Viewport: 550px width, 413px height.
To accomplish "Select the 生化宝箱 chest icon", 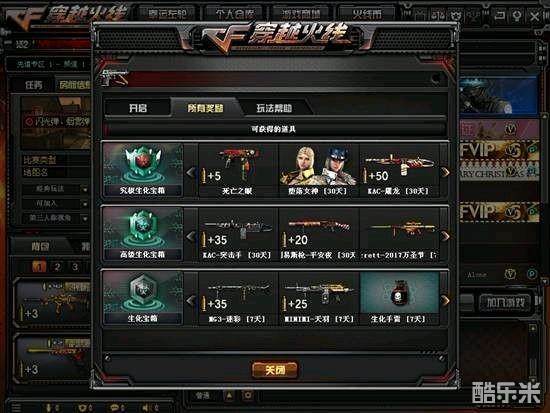I will (143, 298).
